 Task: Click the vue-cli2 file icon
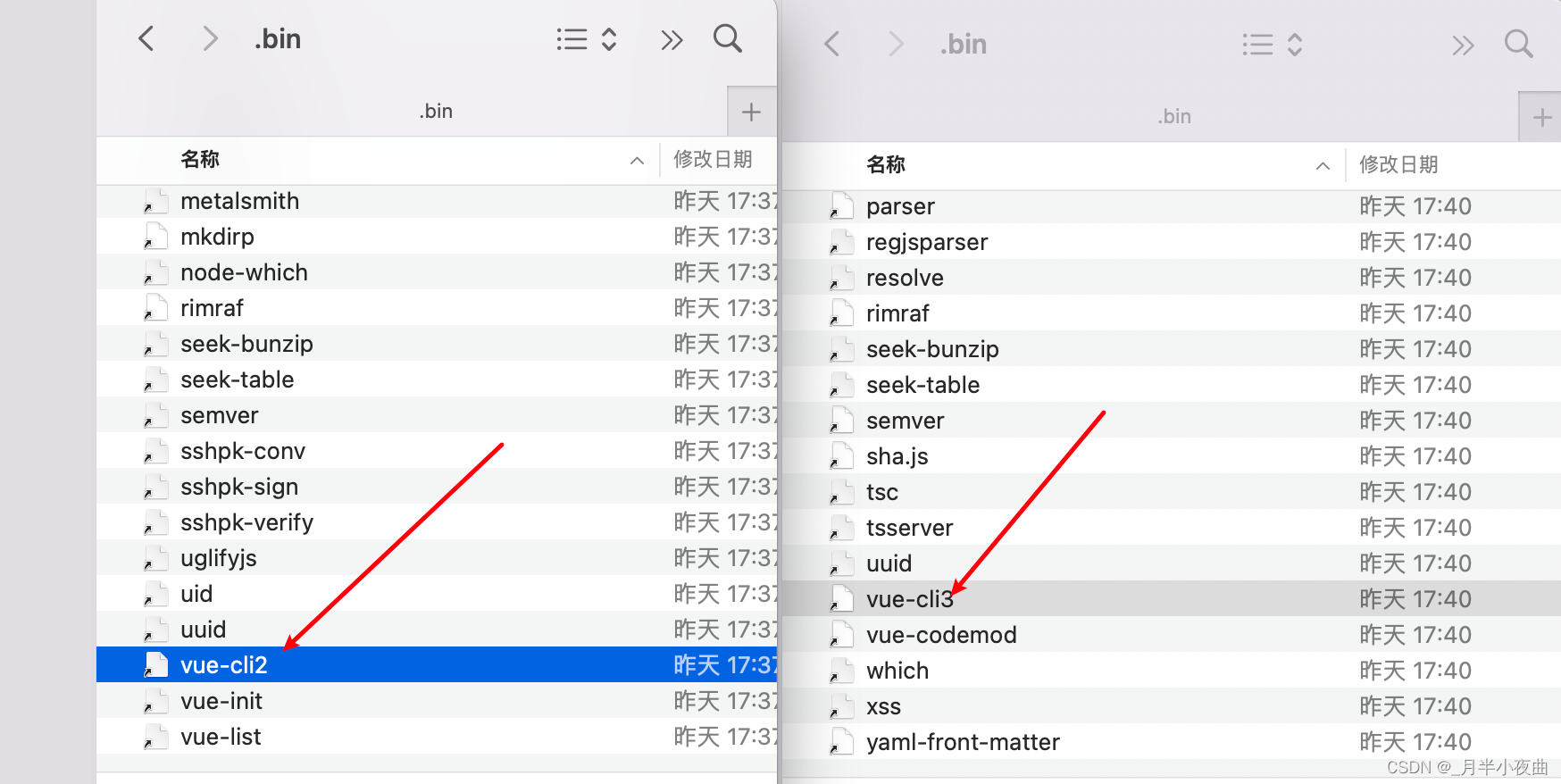click(x=155, y=665)
